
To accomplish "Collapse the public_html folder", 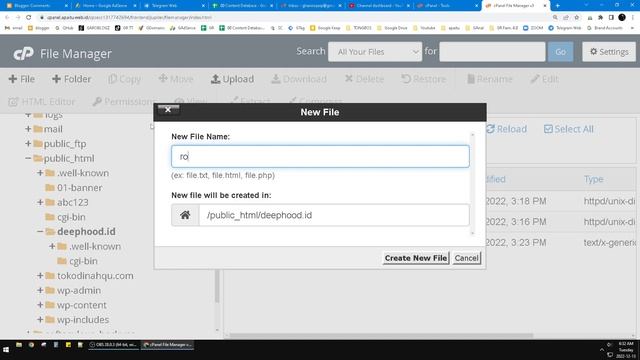I will 28,158.
